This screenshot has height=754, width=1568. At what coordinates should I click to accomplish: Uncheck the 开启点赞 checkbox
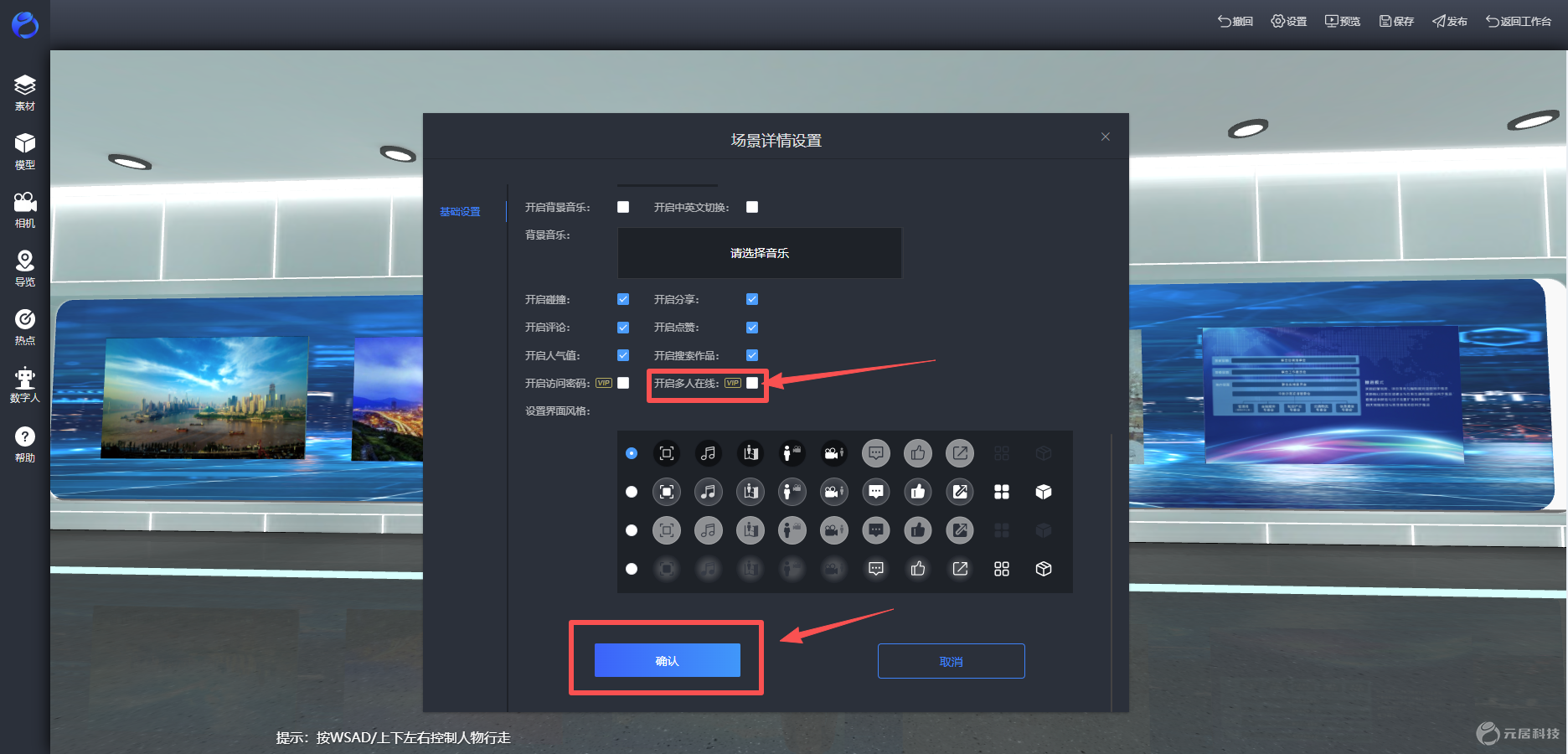tap(752, 328)
